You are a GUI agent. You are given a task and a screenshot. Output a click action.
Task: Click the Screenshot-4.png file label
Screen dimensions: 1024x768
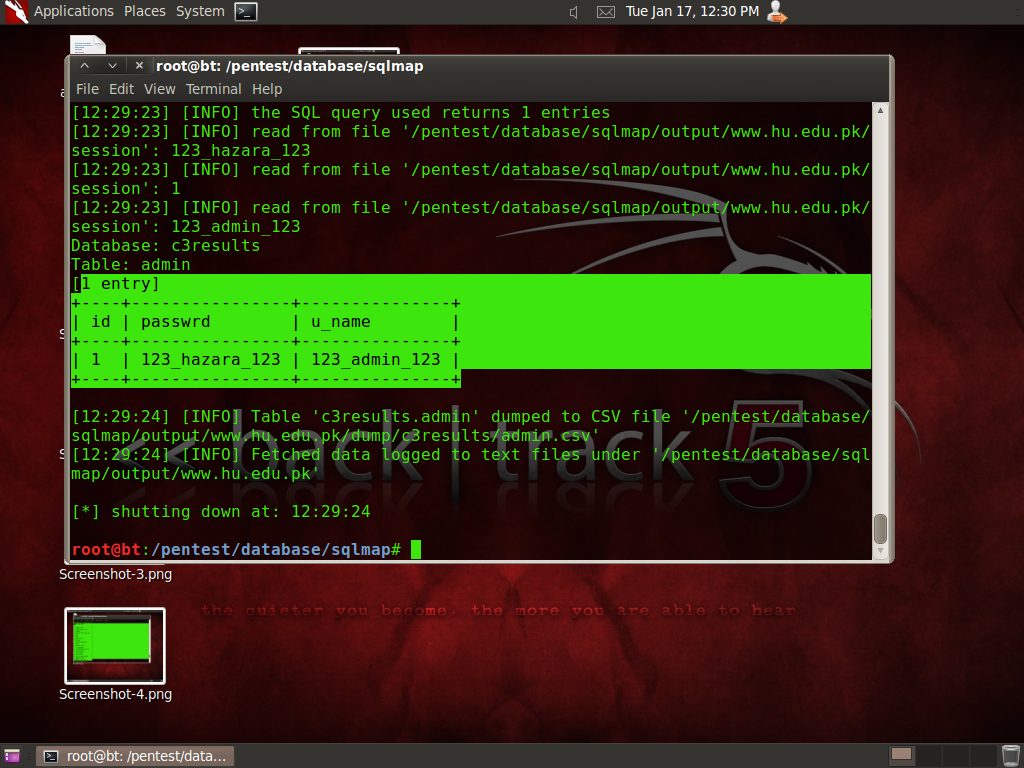click(x=116, y=694)
